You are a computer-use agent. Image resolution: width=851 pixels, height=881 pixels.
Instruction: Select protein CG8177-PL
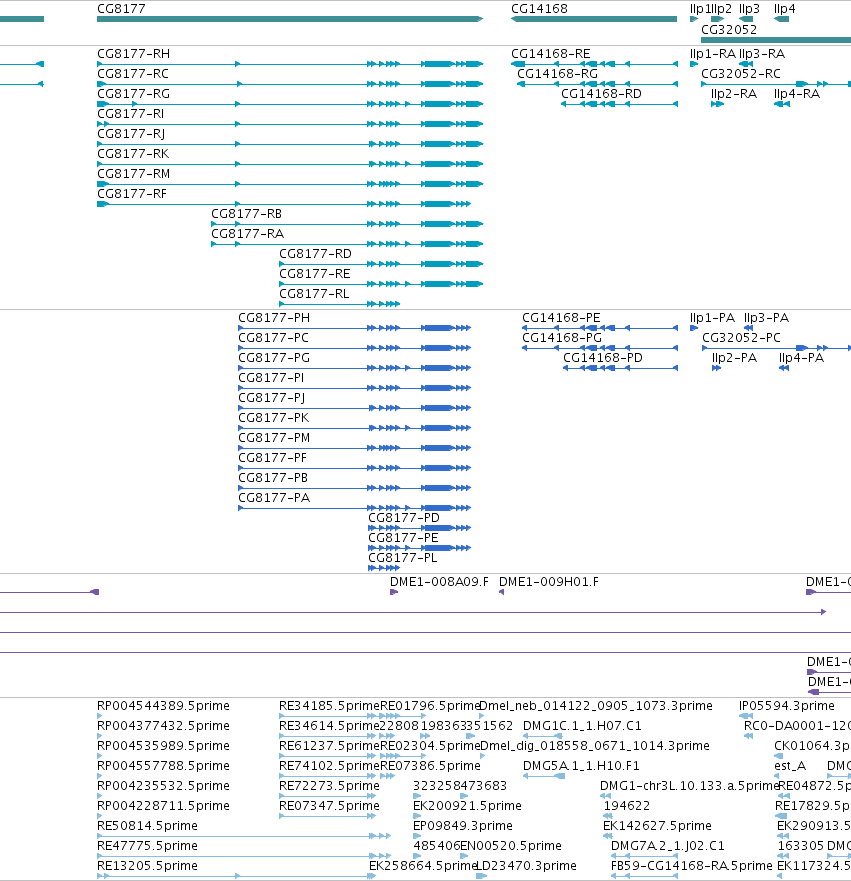(403, 558)
